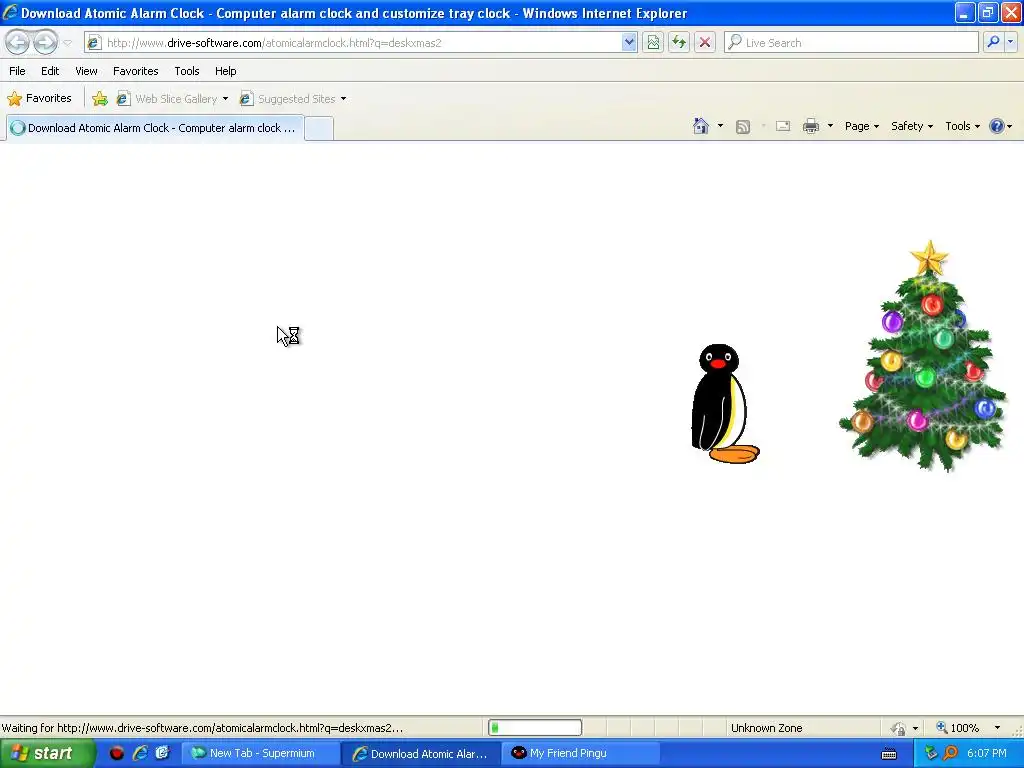Open the File menu
This screenshot has width=1024, height=768.
click(x=17, y=71)
